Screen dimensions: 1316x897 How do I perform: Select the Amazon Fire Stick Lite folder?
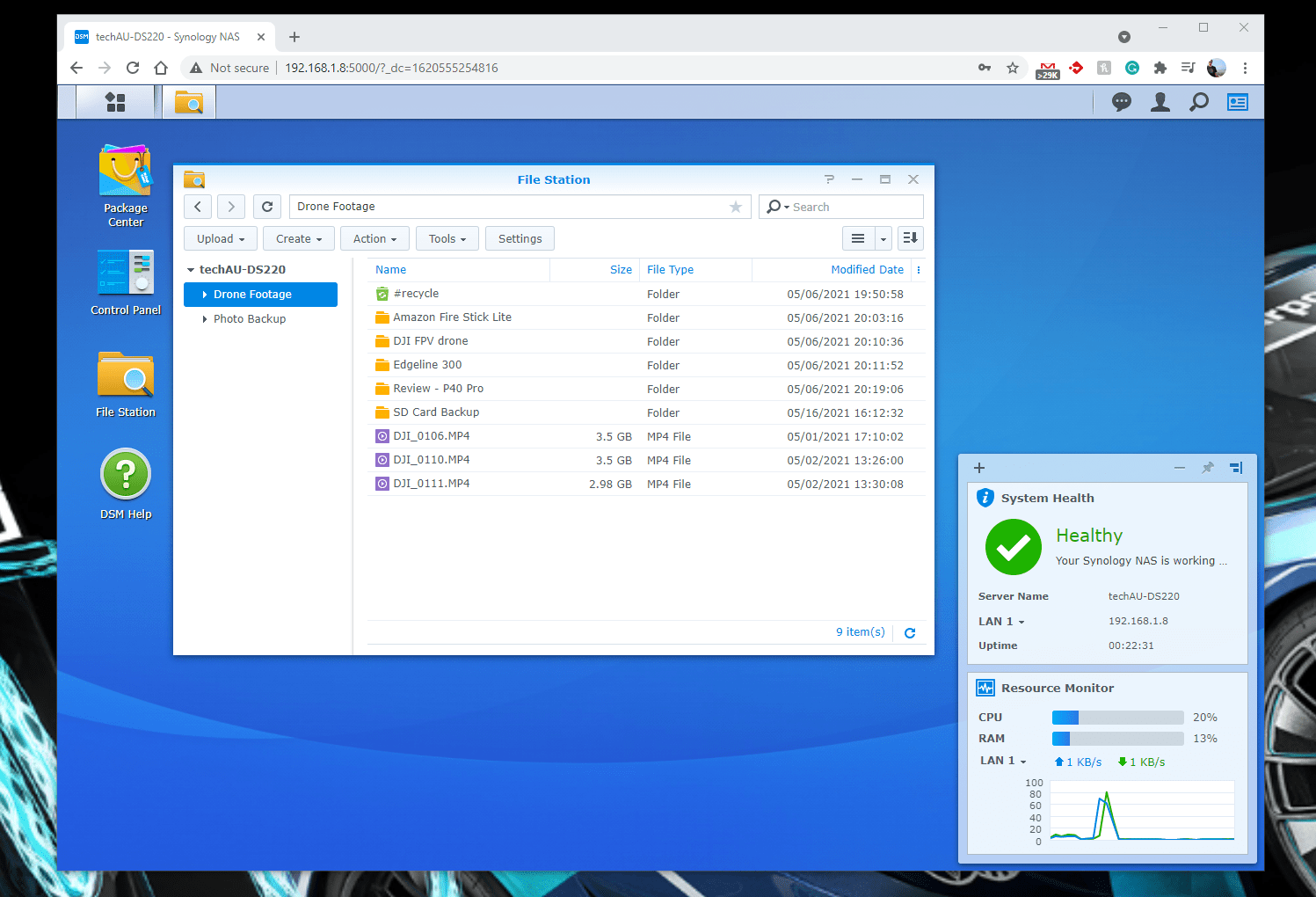tap(646, 317)
